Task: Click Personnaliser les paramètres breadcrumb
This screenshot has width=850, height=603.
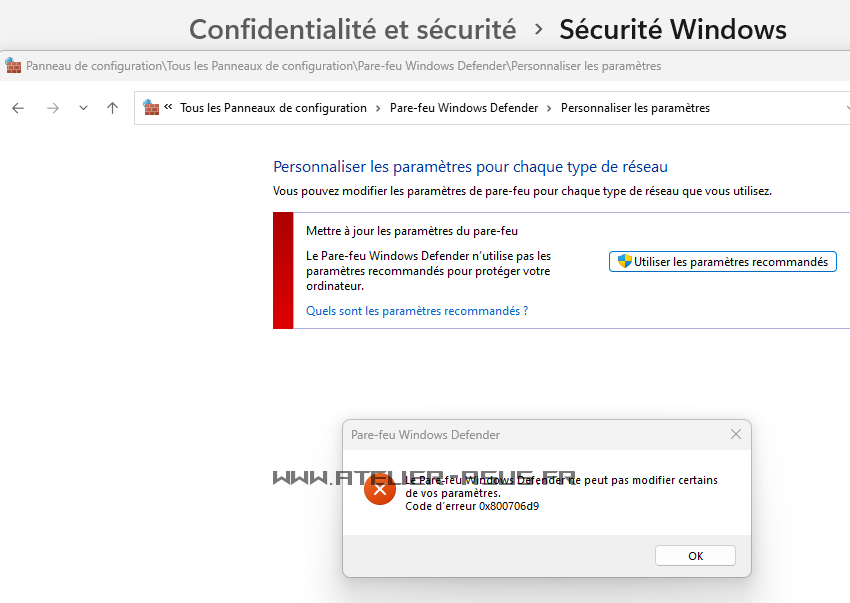Action: [x=635, y=108]
